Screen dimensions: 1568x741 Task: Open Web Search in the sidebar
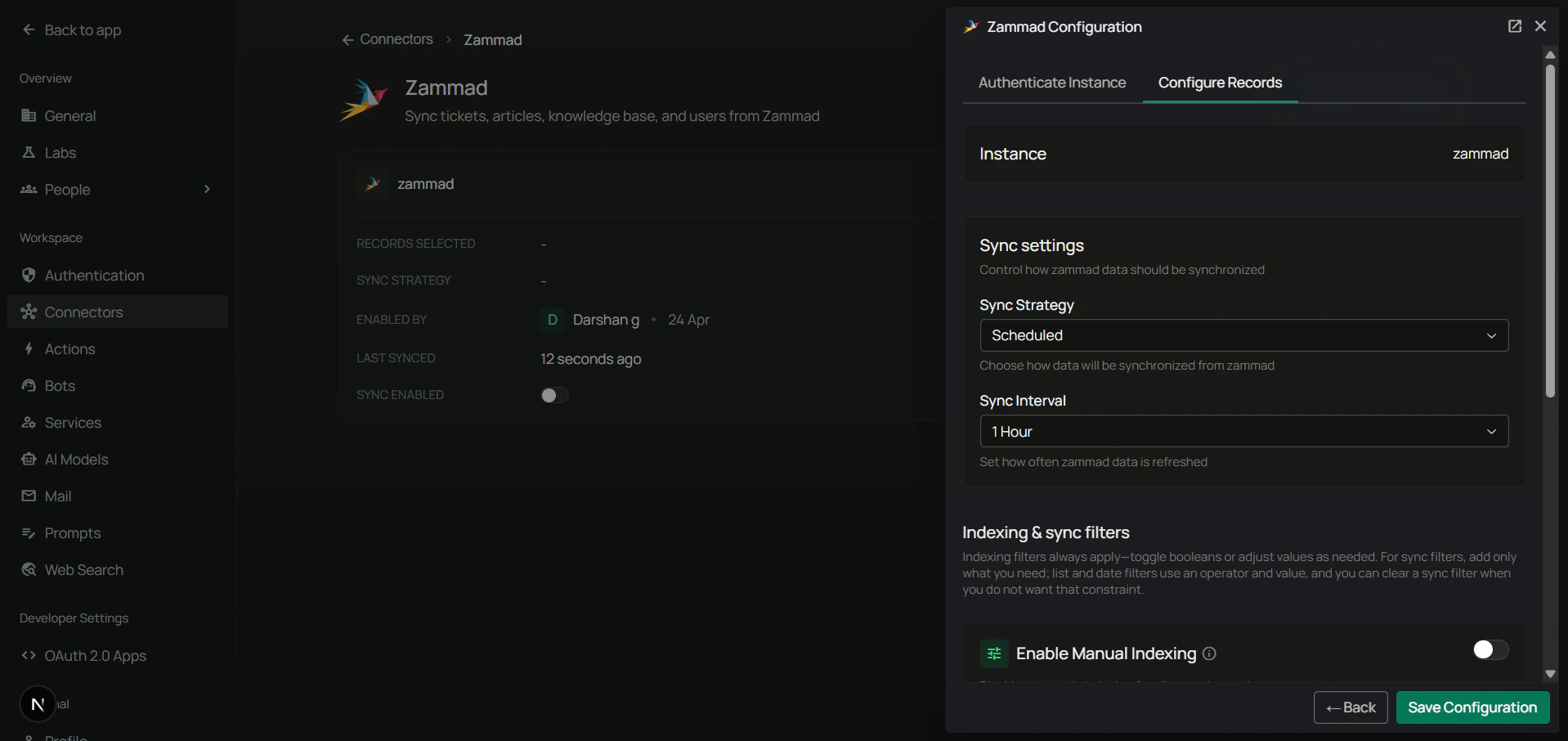pyautogui.click(x=118, y=569)
